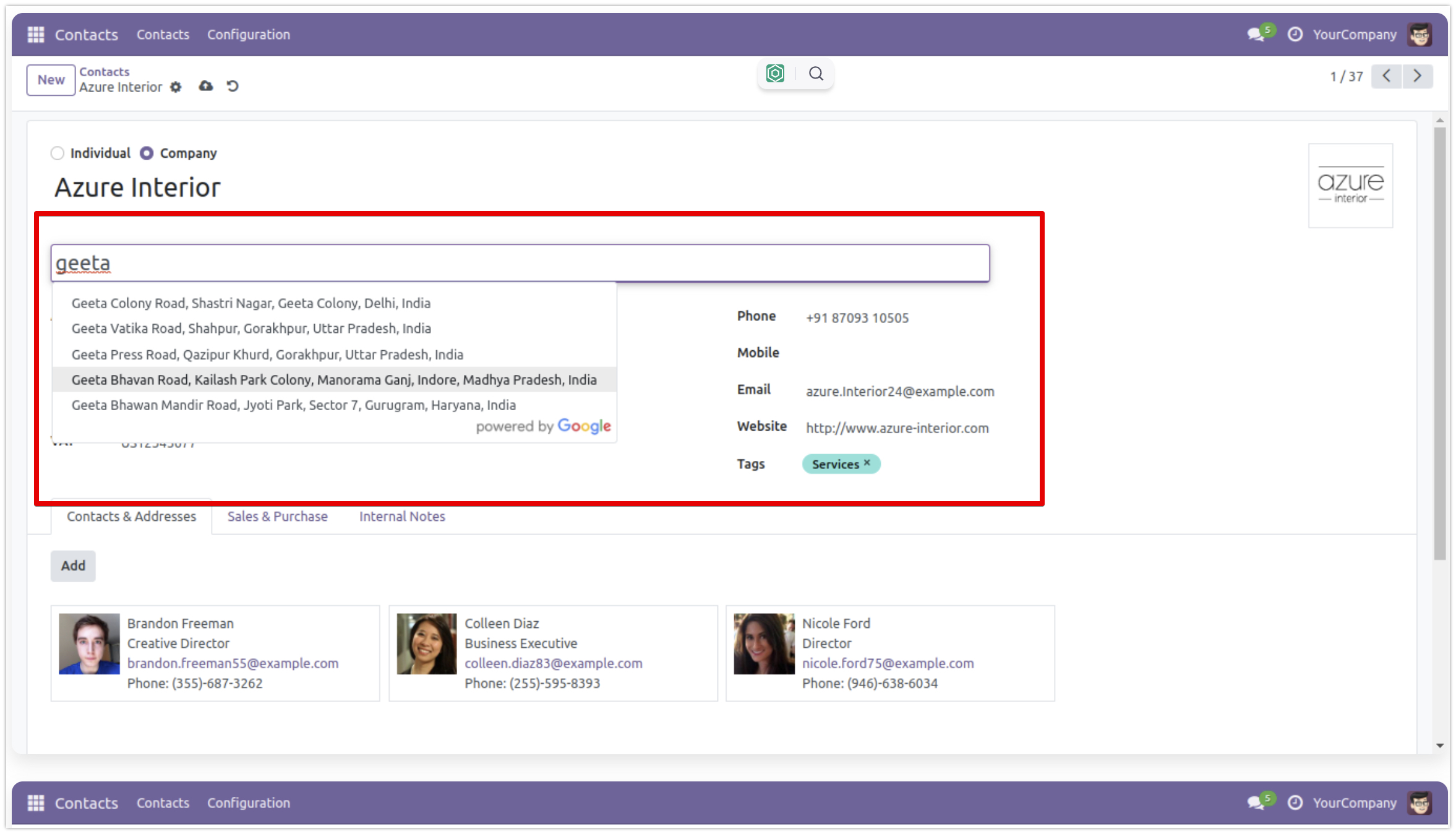Viewport: 1456px width, 834px height.
Task: Click the Contacts app title in bottom bar
Action: [x=86, y=803]
